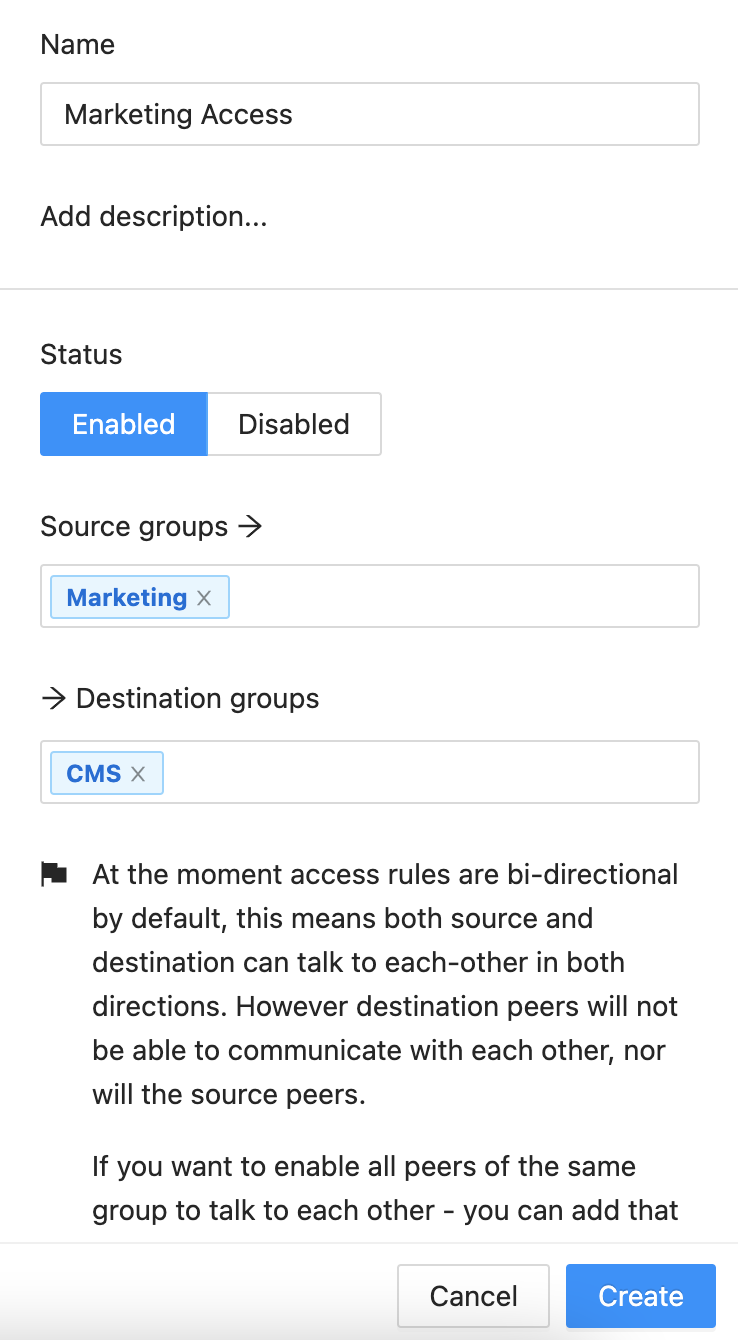
Task: Click the flag icon beside the info note
Action: pos(54,874)
